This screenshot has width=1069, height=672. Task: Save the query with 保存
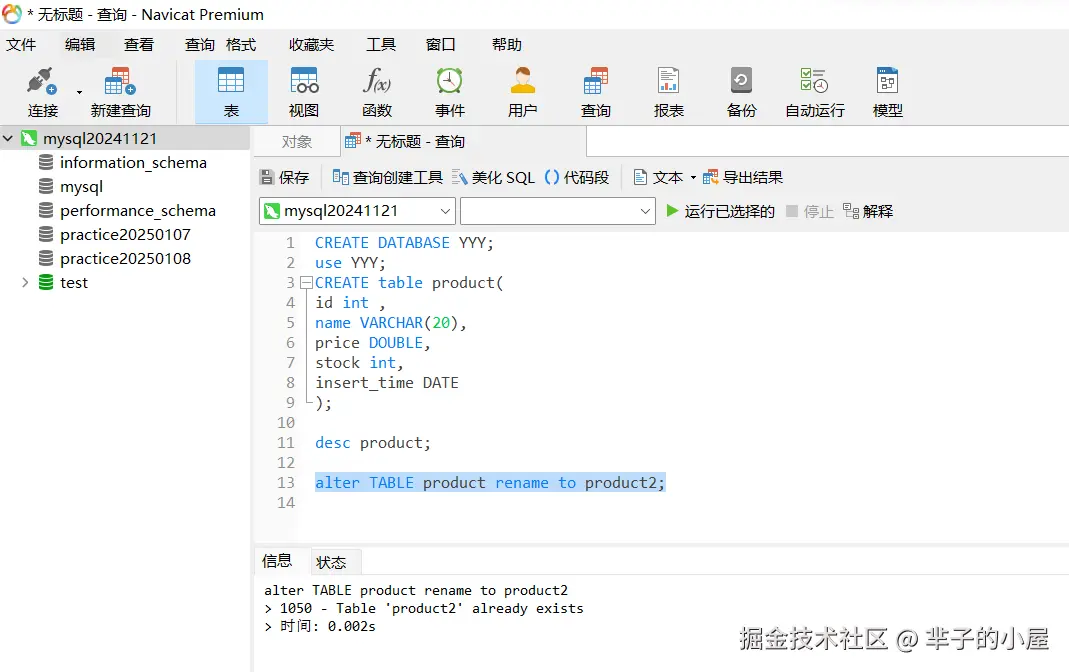click(285, 178)
